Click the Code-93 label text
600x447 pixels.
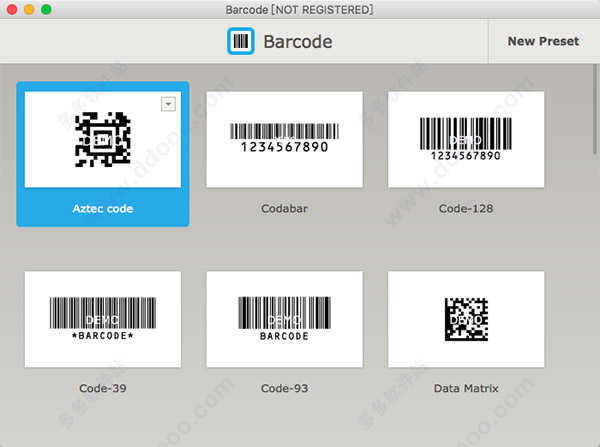pyautogui.click(x=284, y=388)
